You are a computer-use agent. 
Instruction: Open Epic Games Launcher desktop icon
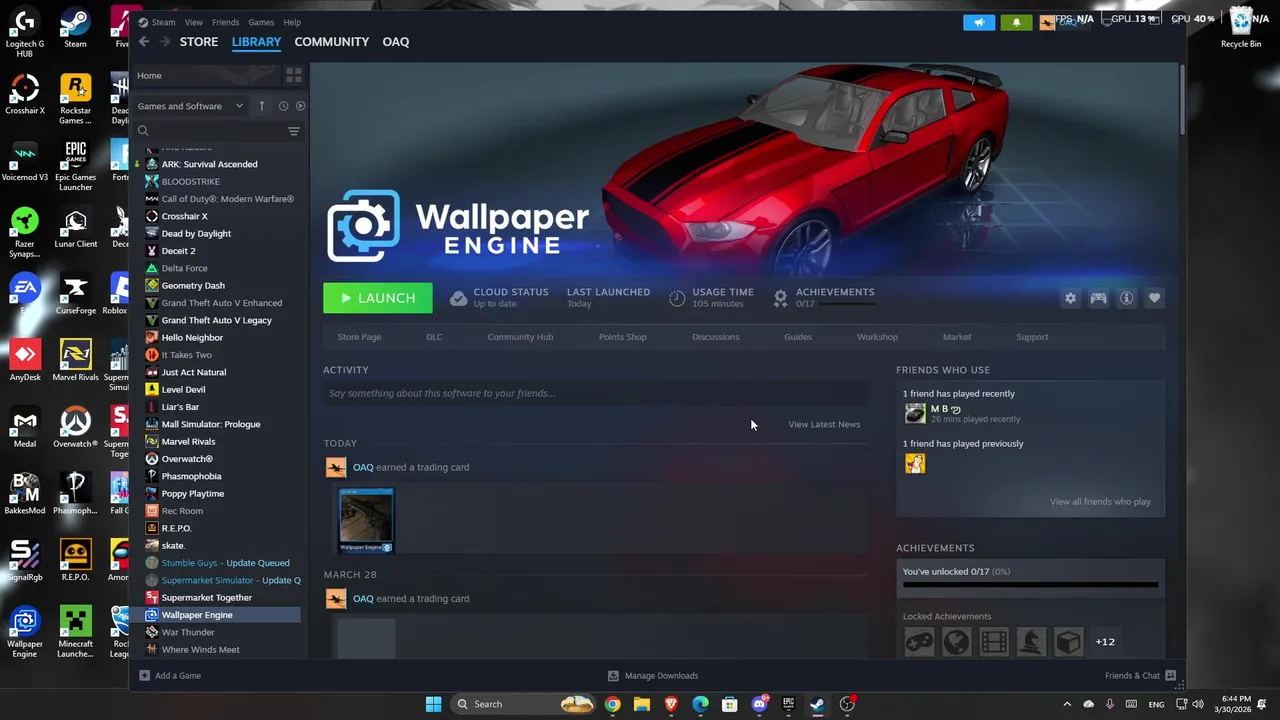tap(75, 166)
